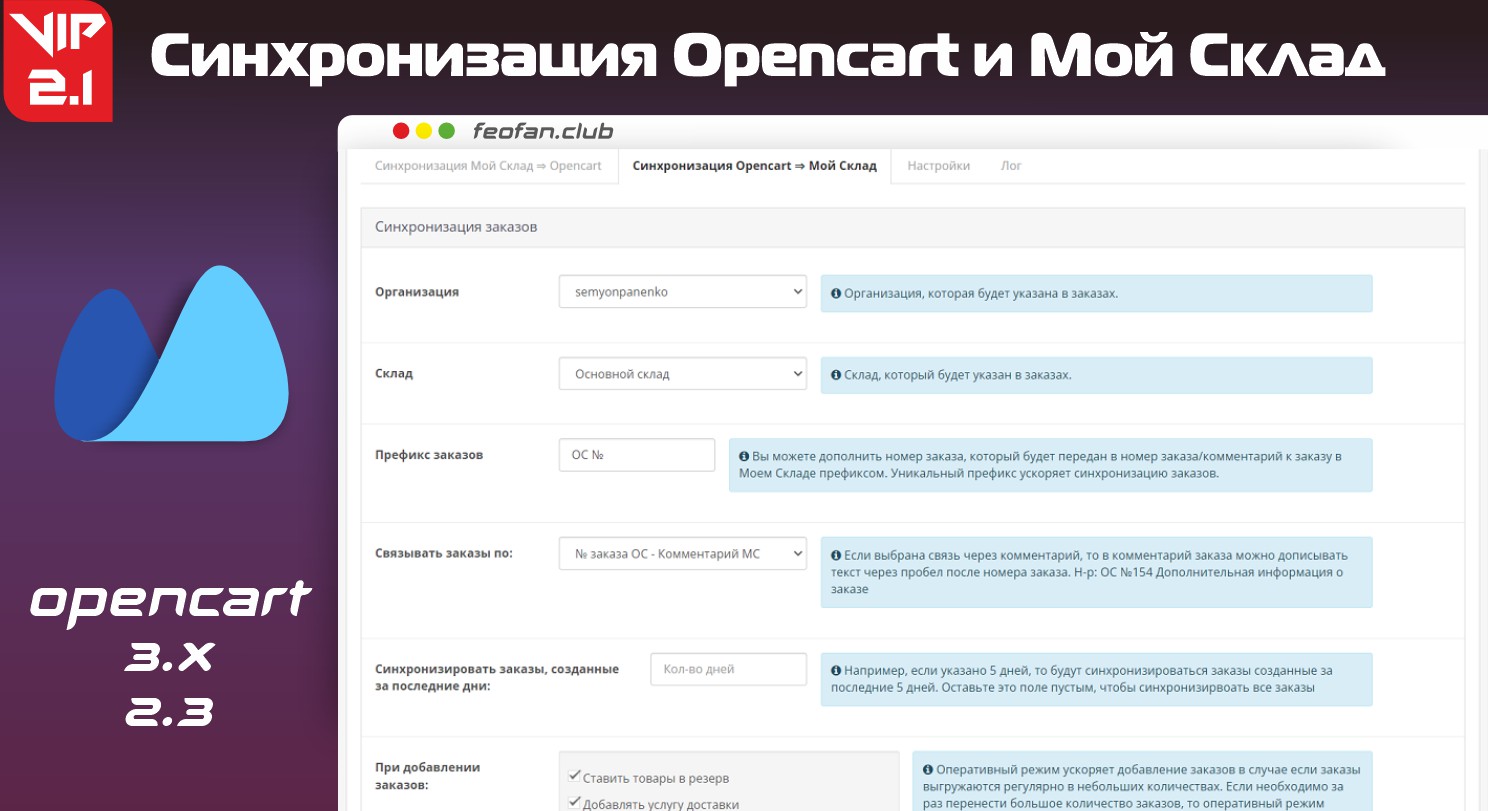
Task: Click info icon in days sync hint
Action: [x=836, y=671]
